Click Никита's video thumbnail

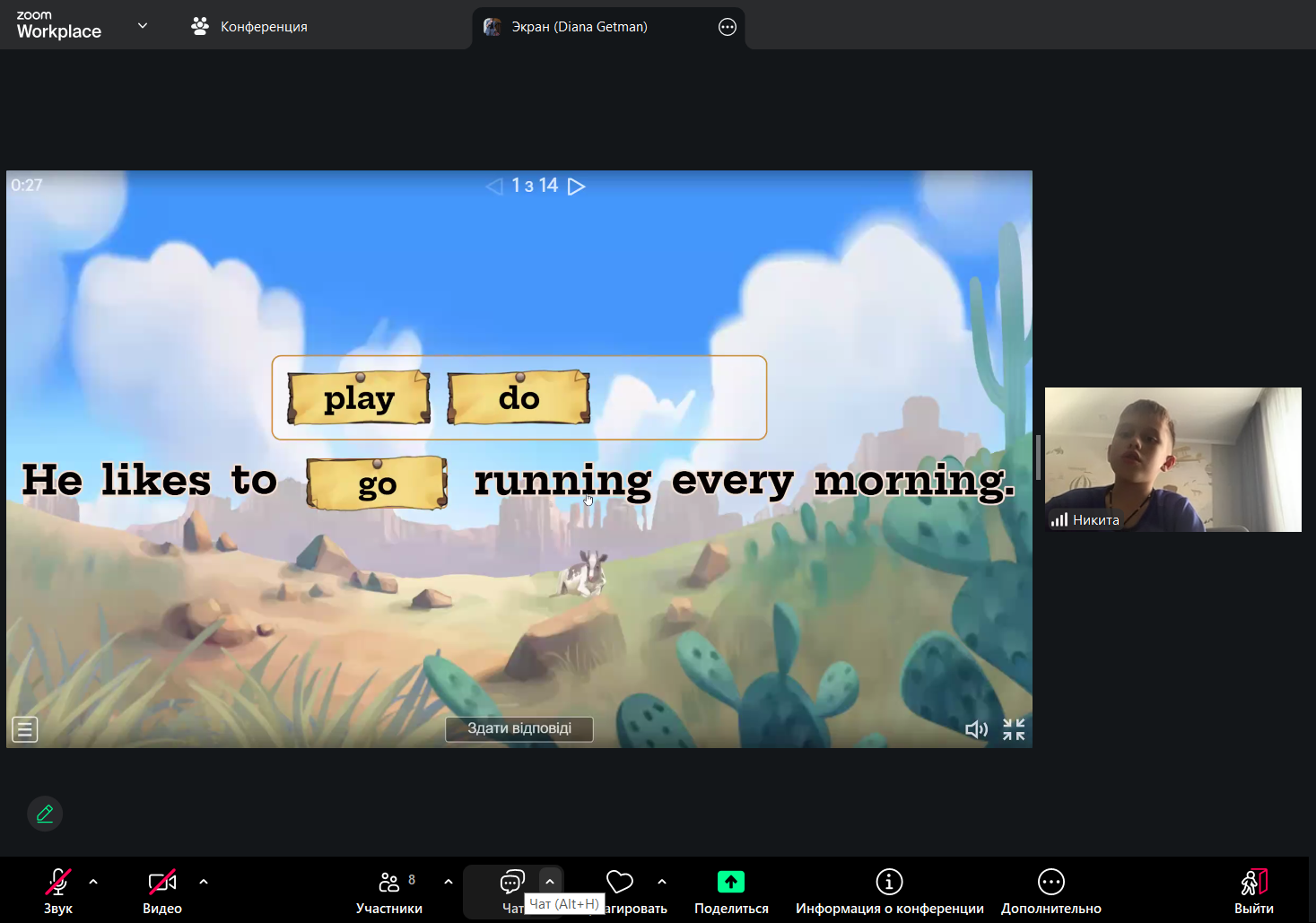click(1173, 459)
